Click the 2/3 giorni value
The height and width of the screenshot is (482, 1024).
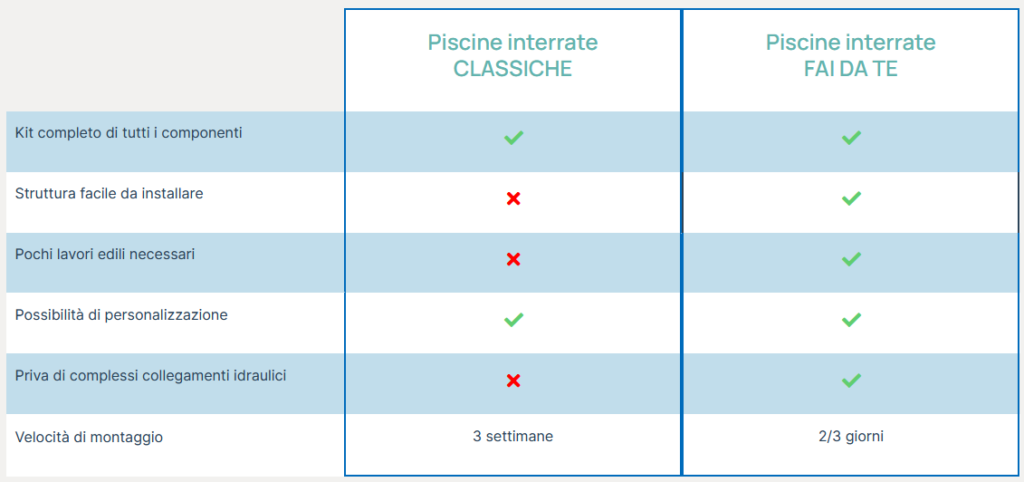851,436
